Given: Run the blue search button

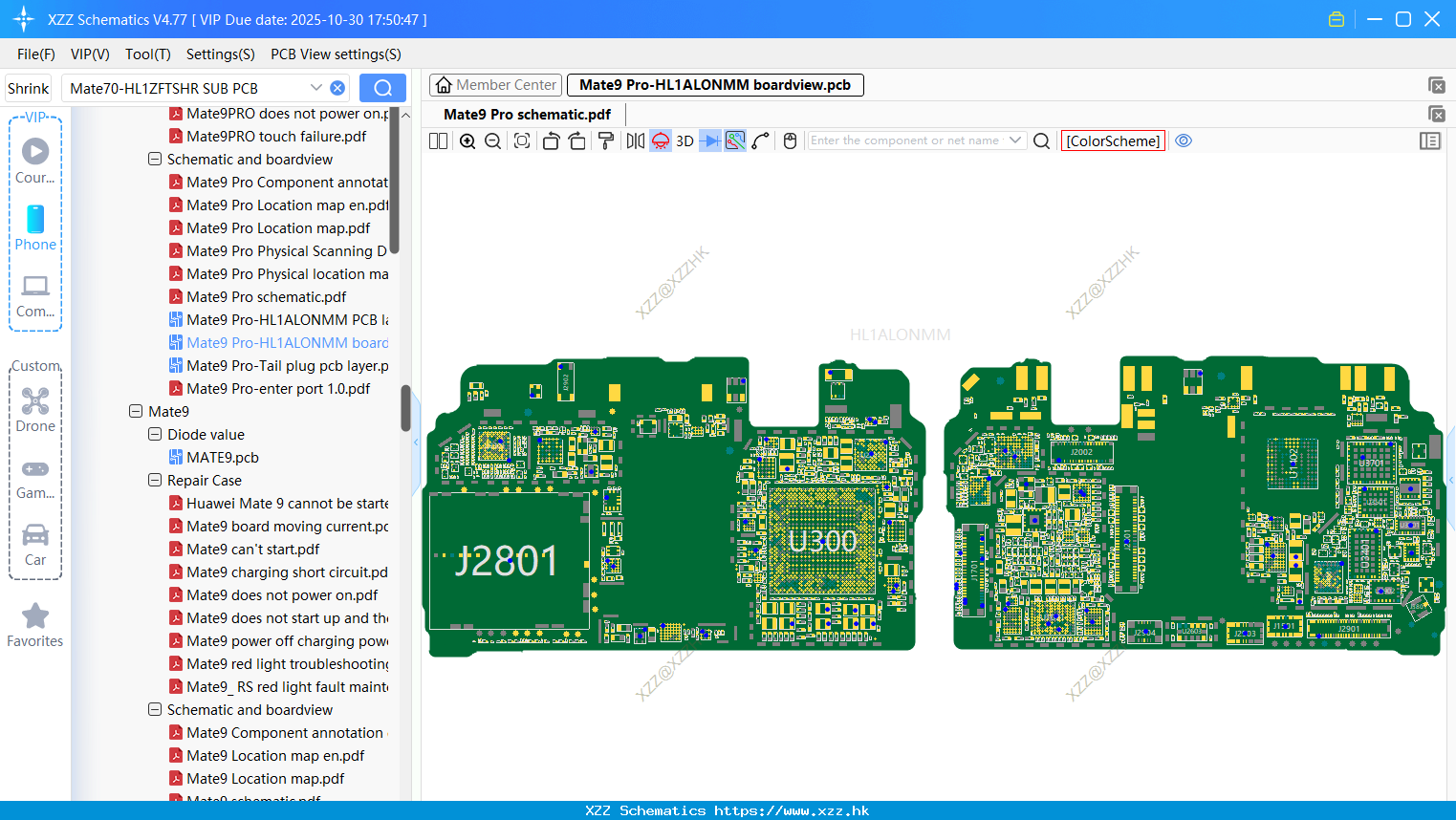Looking at the screenshot, I should point(382,88).
